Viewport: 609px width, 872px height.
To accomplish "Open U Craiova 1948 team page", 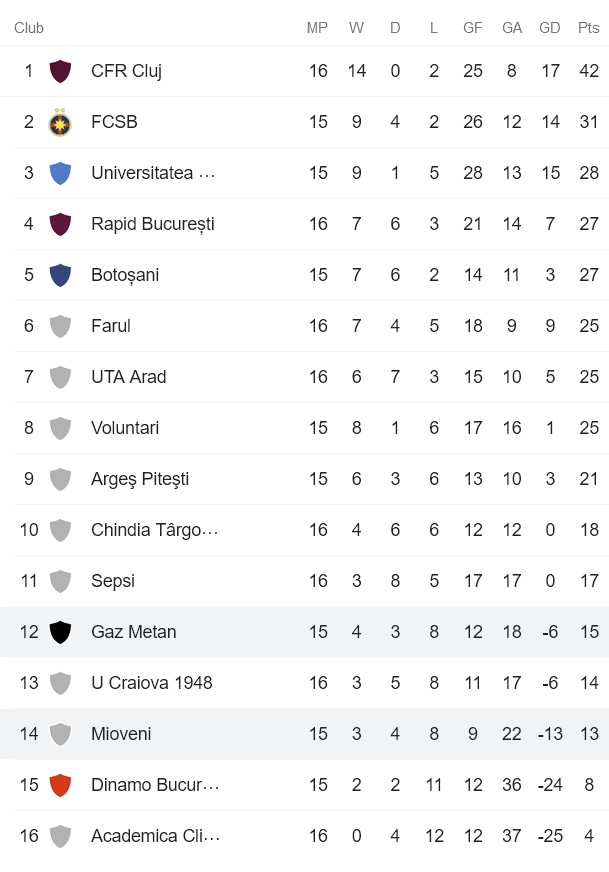I will pos(151,683).
